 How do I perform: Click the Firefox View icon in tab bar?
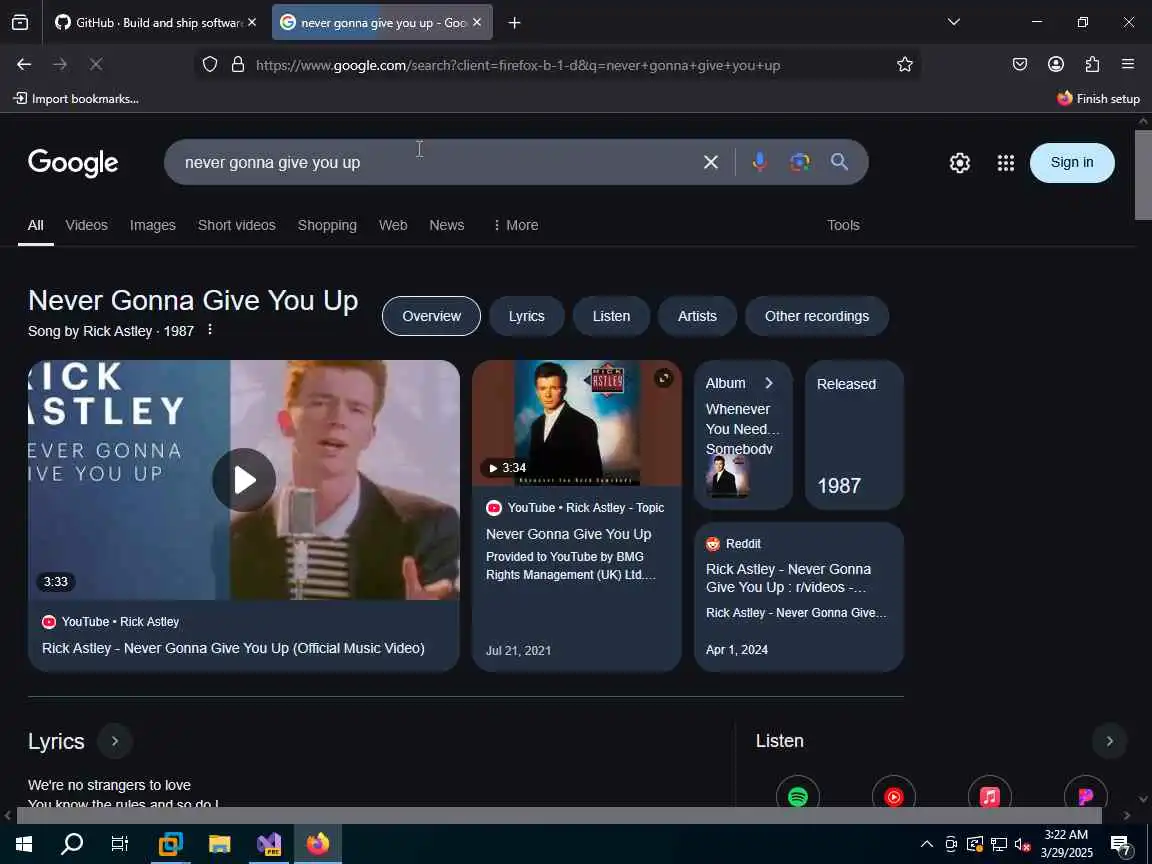pyautogui.click(x=20, y=23)
